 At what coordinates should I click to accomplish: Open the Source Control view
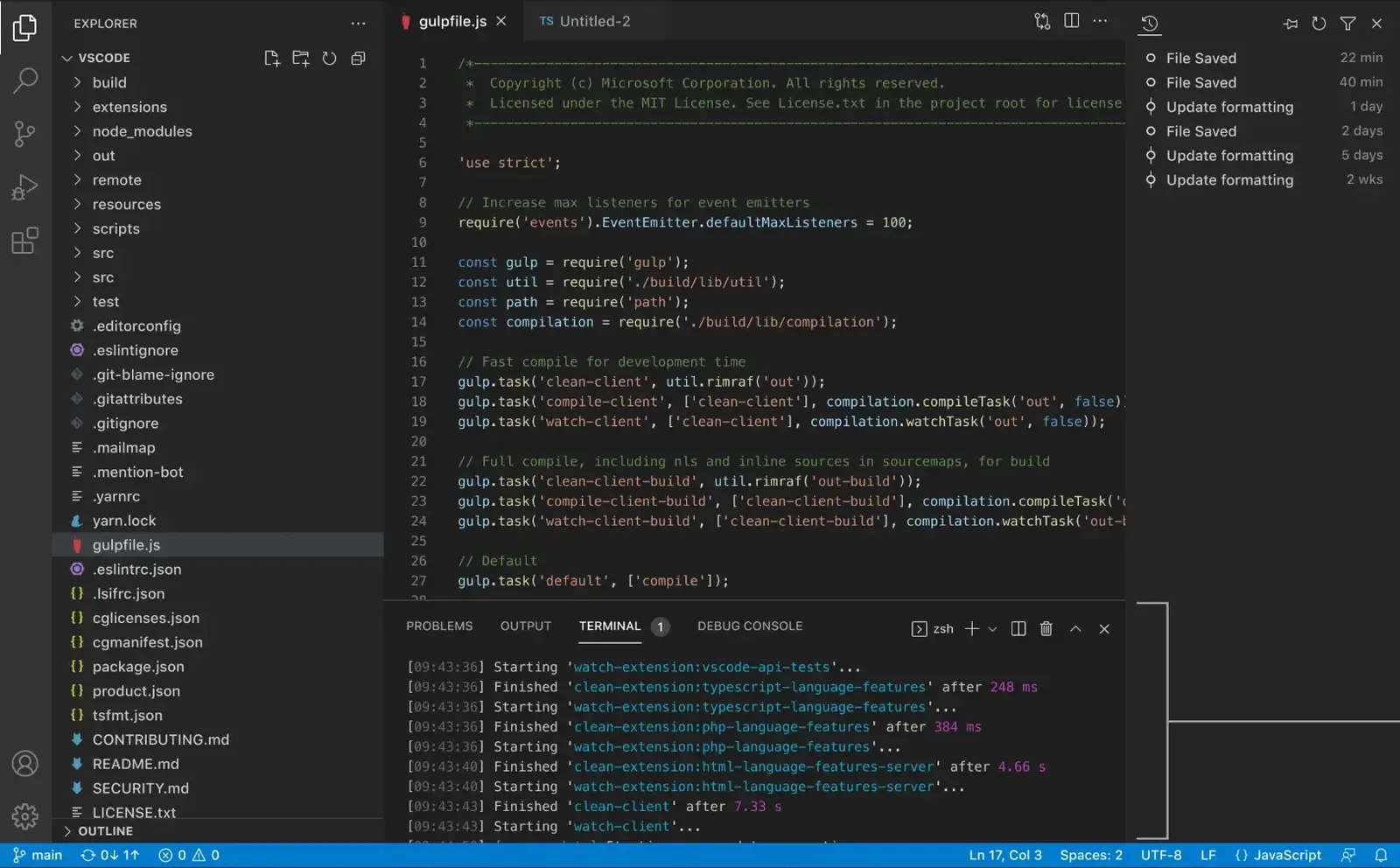[x=25, y=134]
